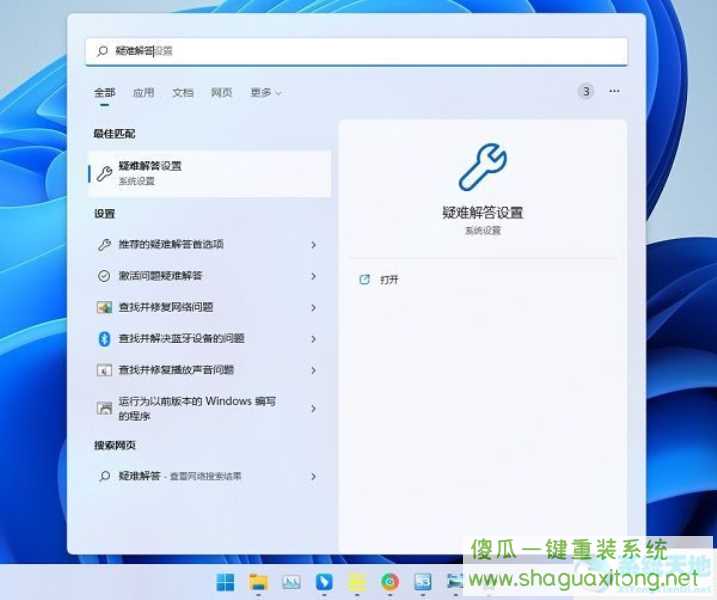Click the sound icon beside 查找并修复播放声音问题
Viewport: 717px width, 600px height.
[104, 370]
